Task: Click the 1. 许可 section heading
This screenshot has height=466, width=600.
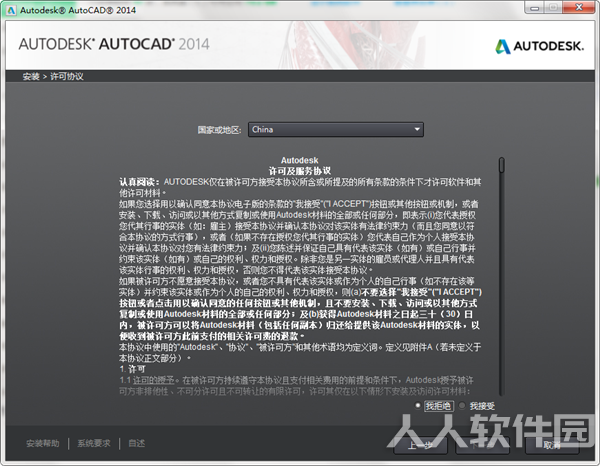Action: pyautogui.click(x=132, y=369)
